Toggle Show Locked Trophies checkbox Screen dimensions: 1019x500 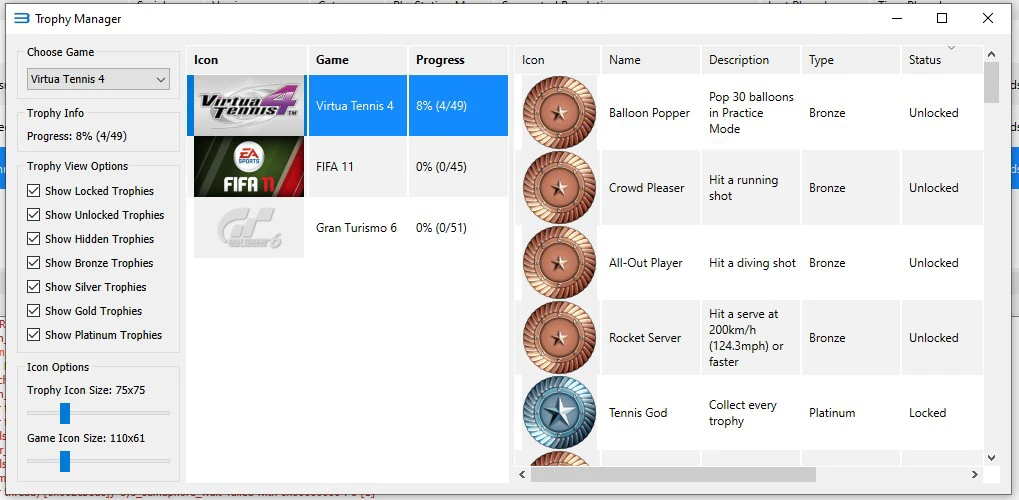coord(33,191)
